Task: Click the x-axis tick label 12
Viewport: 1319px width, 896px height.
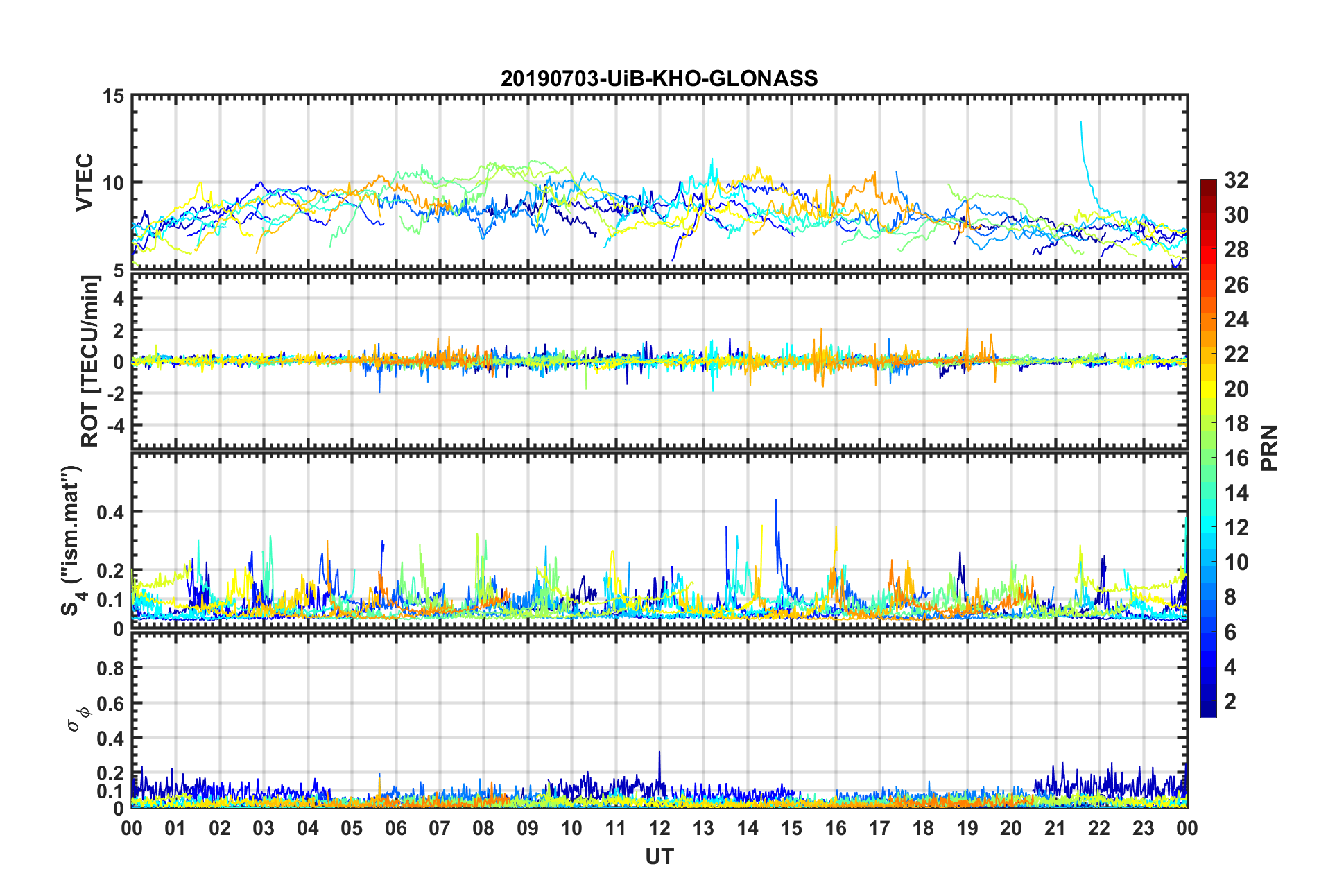Action: [x=659, y=829]
